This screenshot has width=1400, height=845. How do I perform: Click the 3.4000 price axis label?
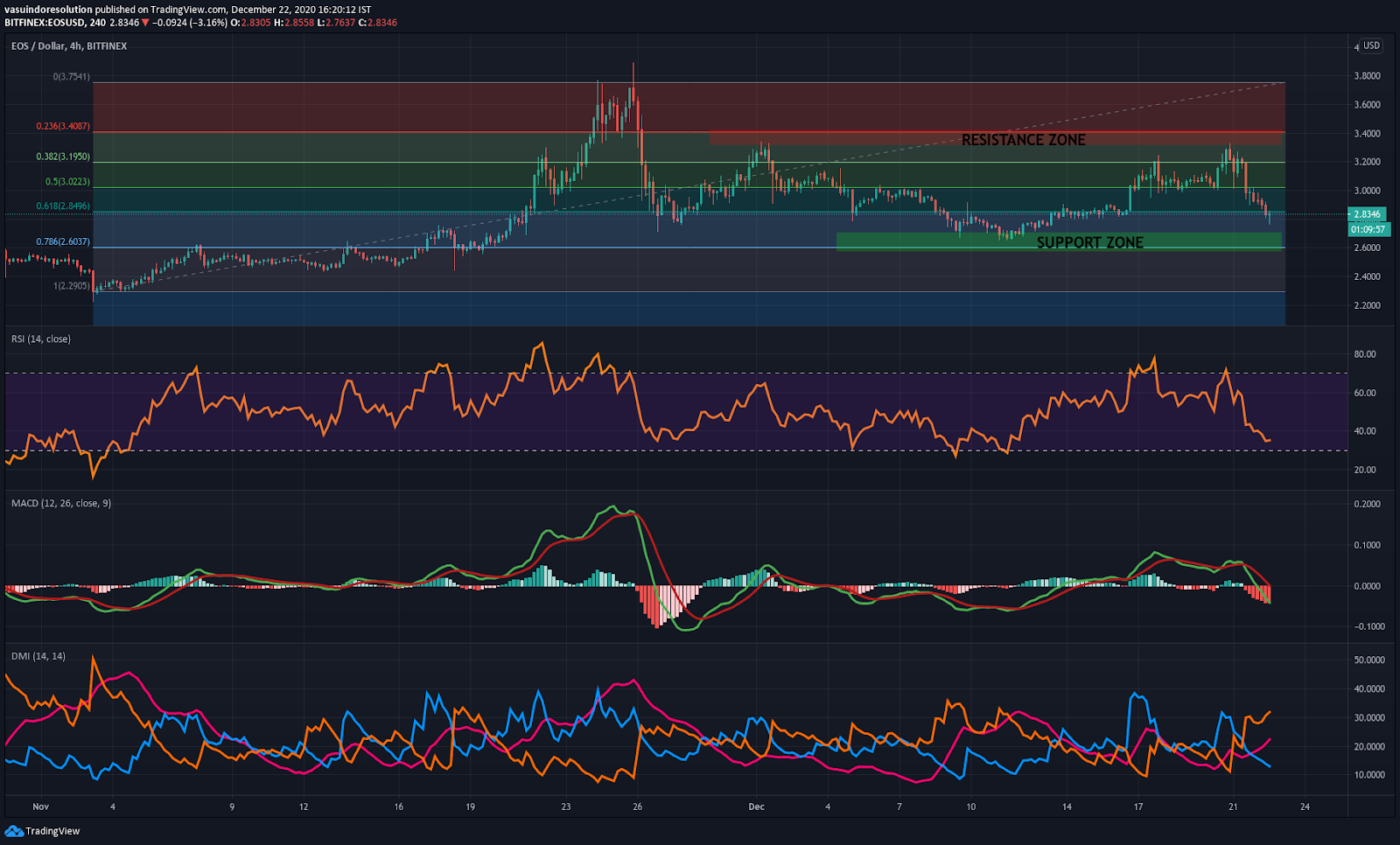click(x=1367, y=134)
